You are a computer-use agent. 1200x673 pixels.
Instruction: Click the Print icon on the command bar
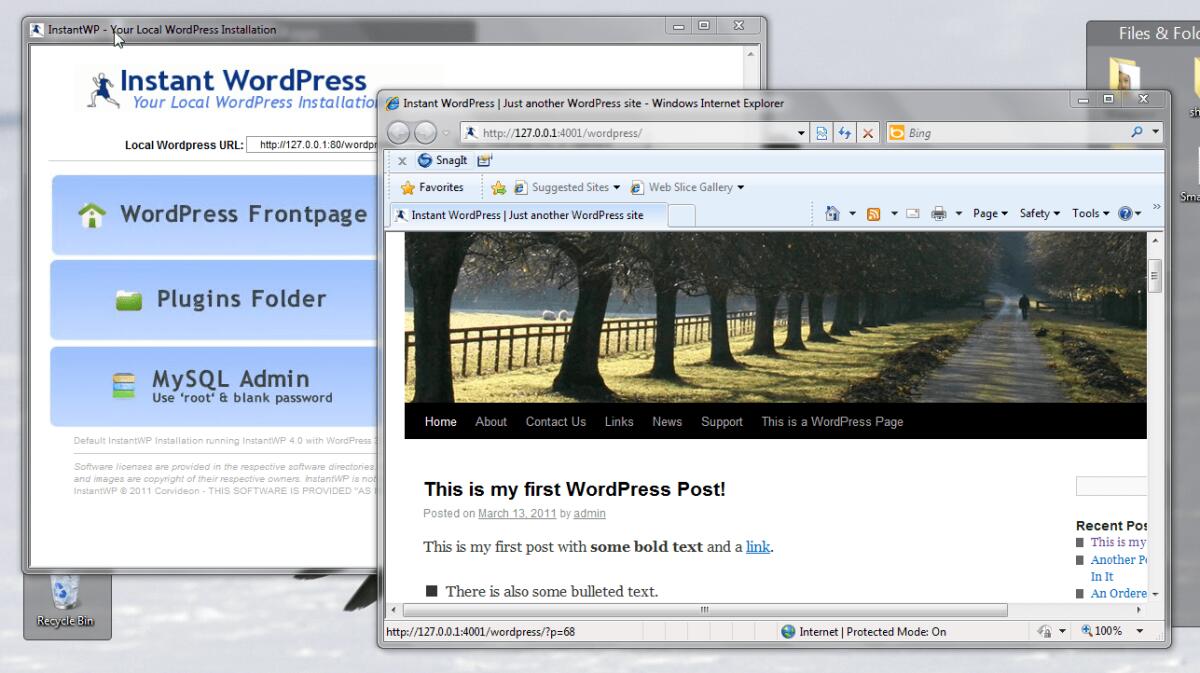(x=938, y=213)
